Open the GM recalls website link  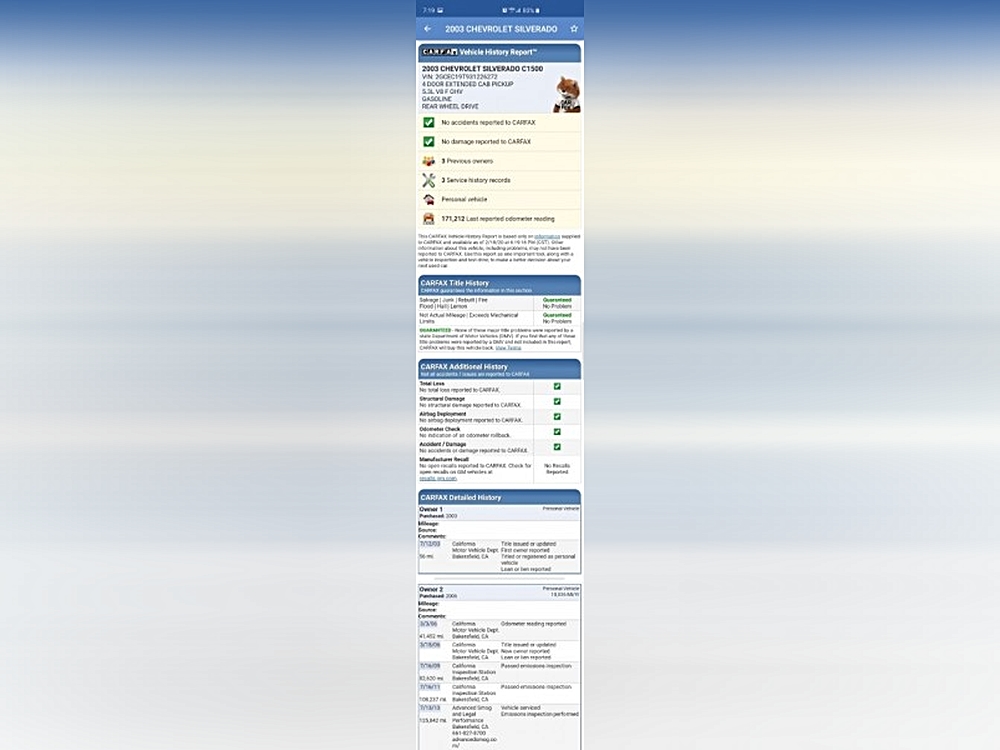tap(438, 478)
